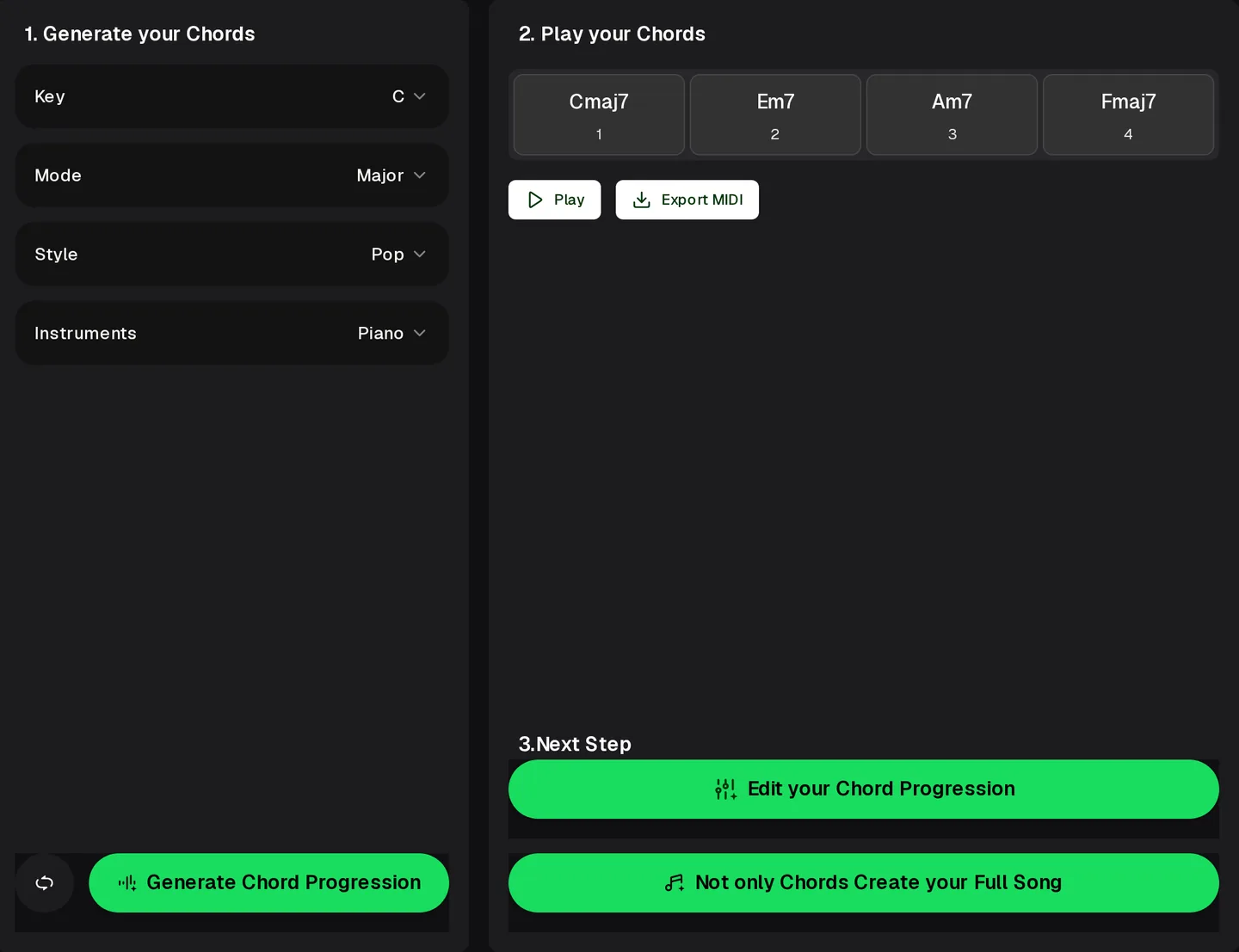
Task: Click the refresh loop icon button
Action: (45, 882)
